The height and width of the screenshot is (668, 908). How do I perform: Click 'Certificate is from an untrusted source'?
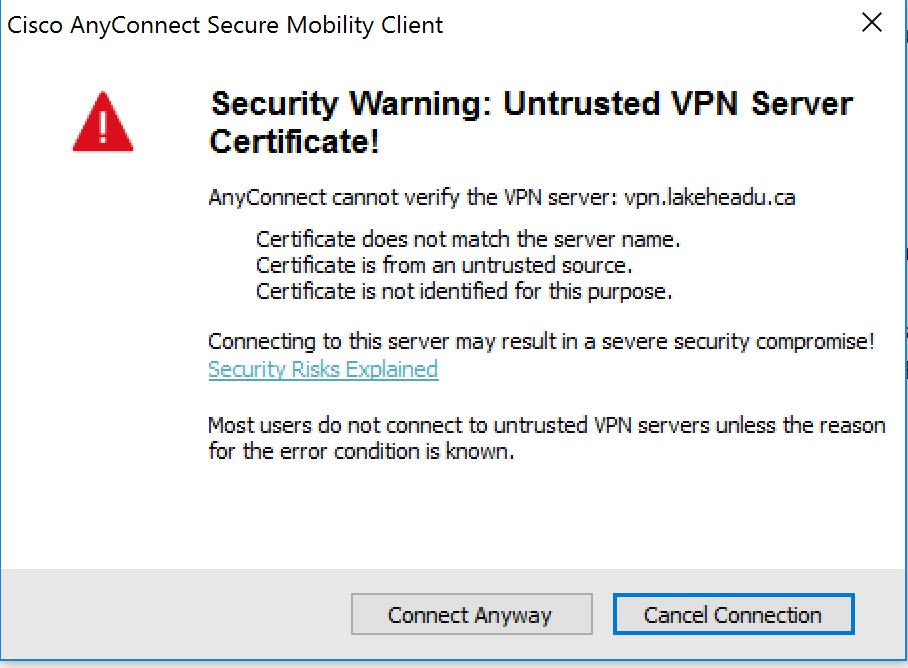coord(444,266)
